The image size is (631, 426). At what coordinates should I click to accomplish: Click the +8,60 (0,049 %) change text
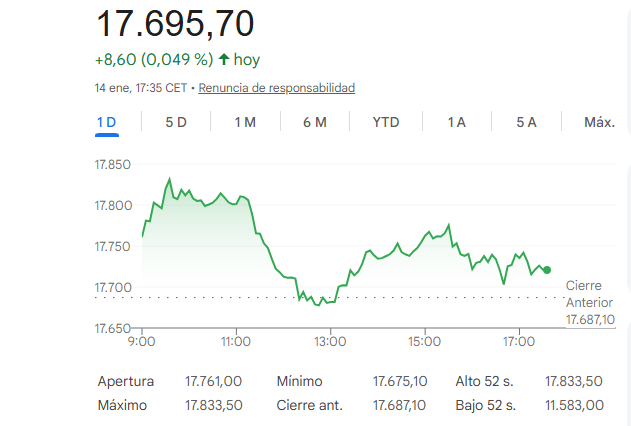[x=153, y=60]
